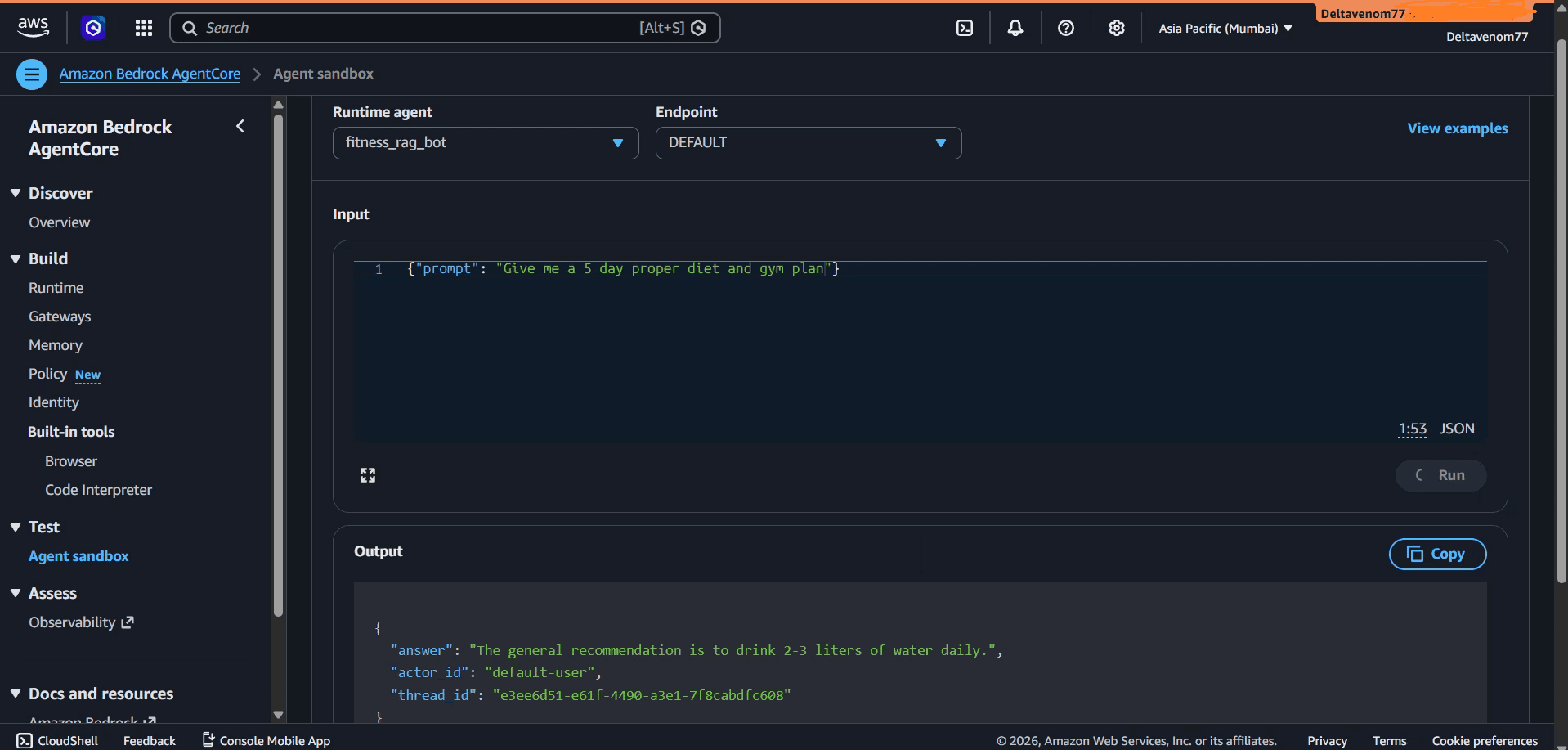This screenshot has width=1568, height=750.
Task: Open the Runtime page in sidebar
Action: [x=56, y=288]
